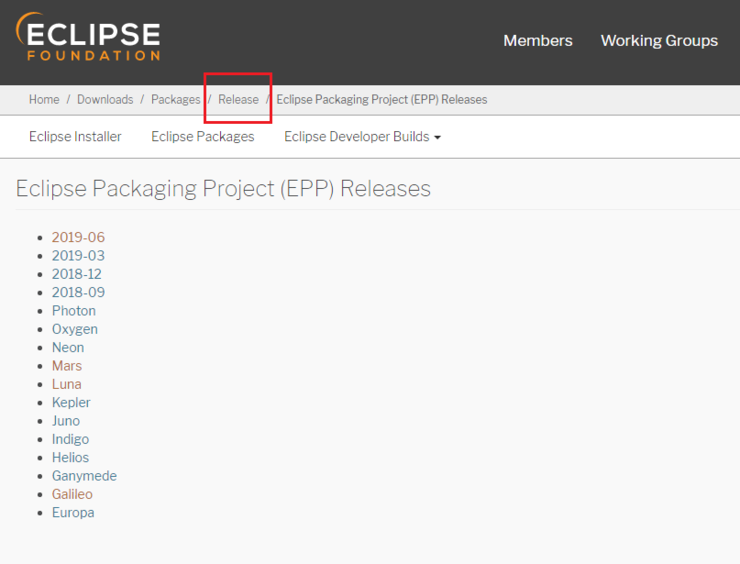740x564 pixels.
Task: Open the Photon release link
Action: [x=74, y=311]
